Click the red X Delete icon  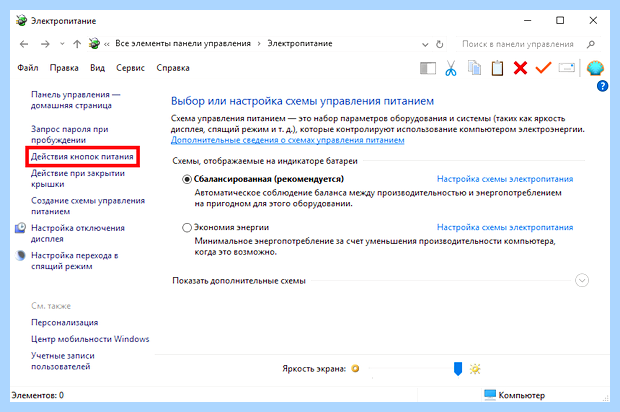coord(520,68)
